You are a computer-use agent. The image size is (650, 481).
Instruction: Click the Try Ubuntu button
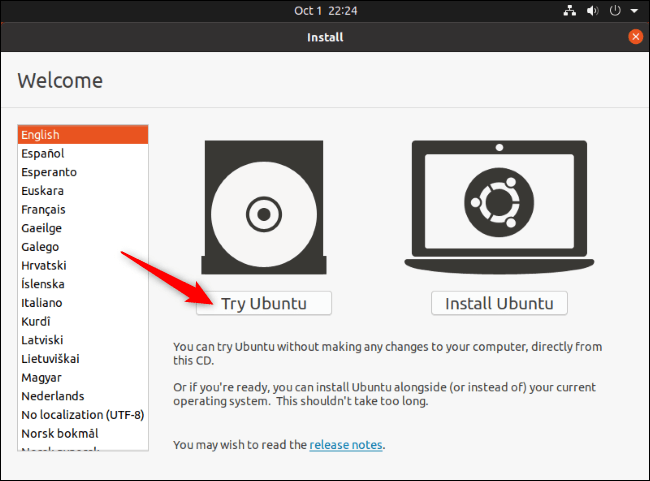pyautogui.click(x=264, y=303)
